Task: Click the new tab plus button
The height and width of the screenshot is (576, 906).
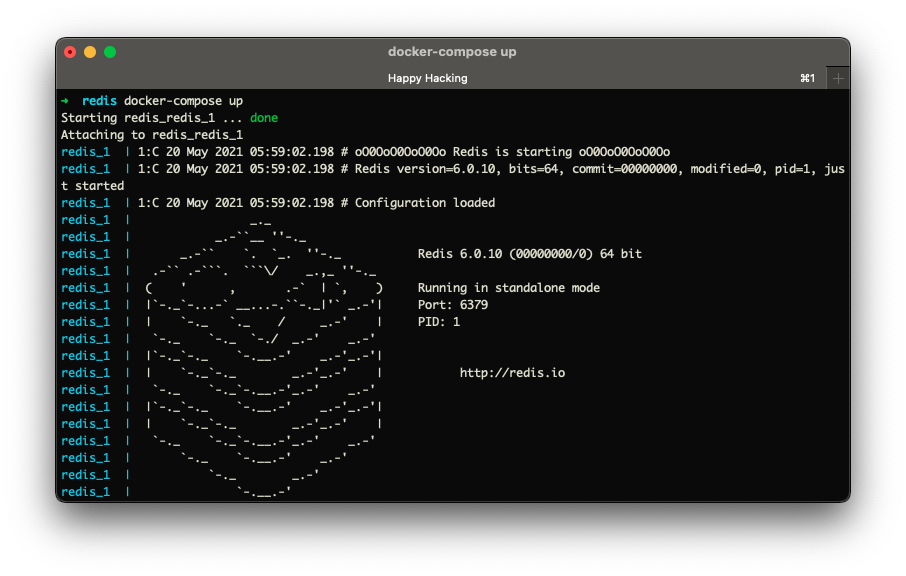Action: 838,78
